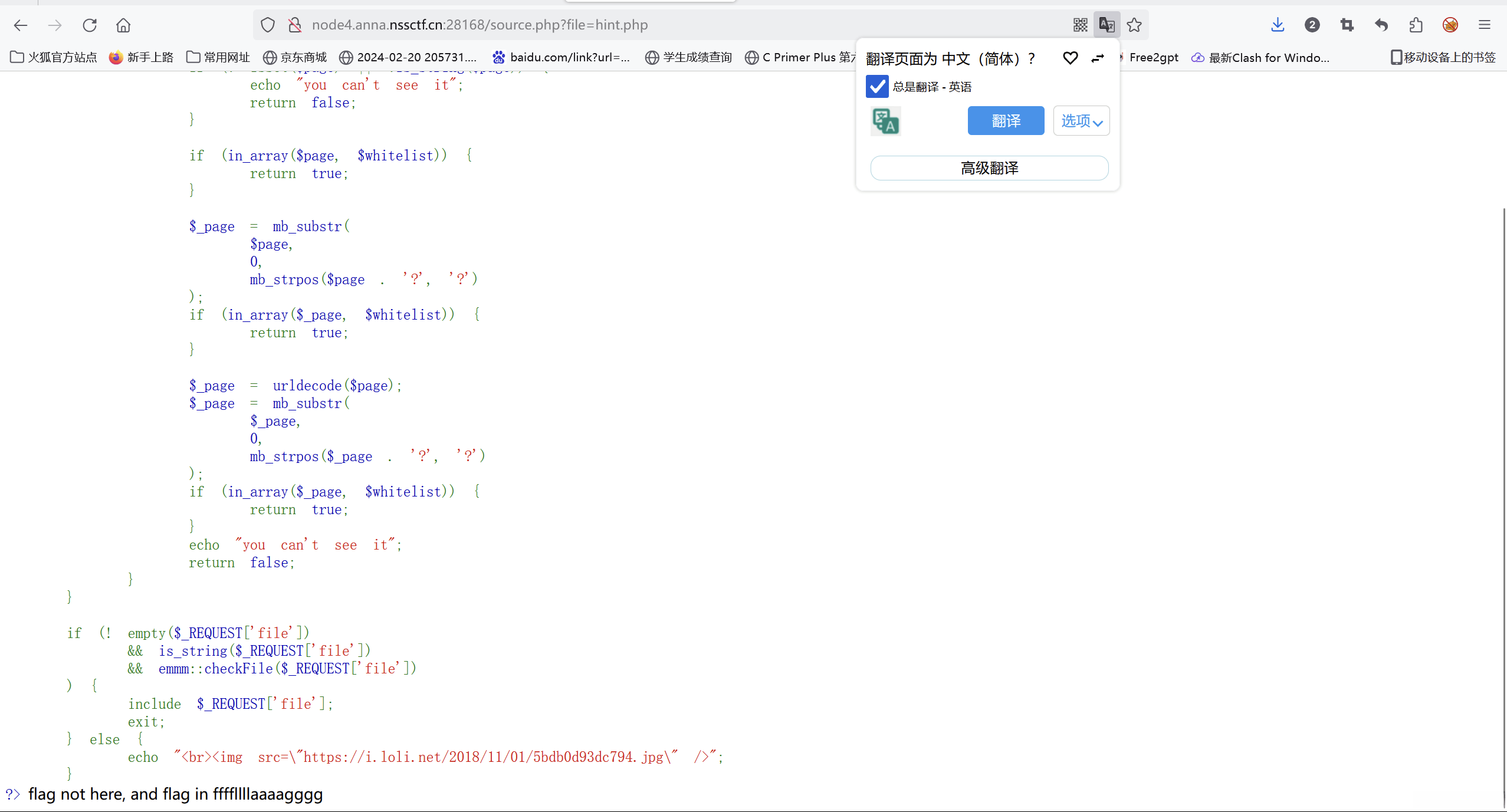Open the Free2gpt bookmark
This screenshot has height=812, width=1507.
coord(1153,57)
